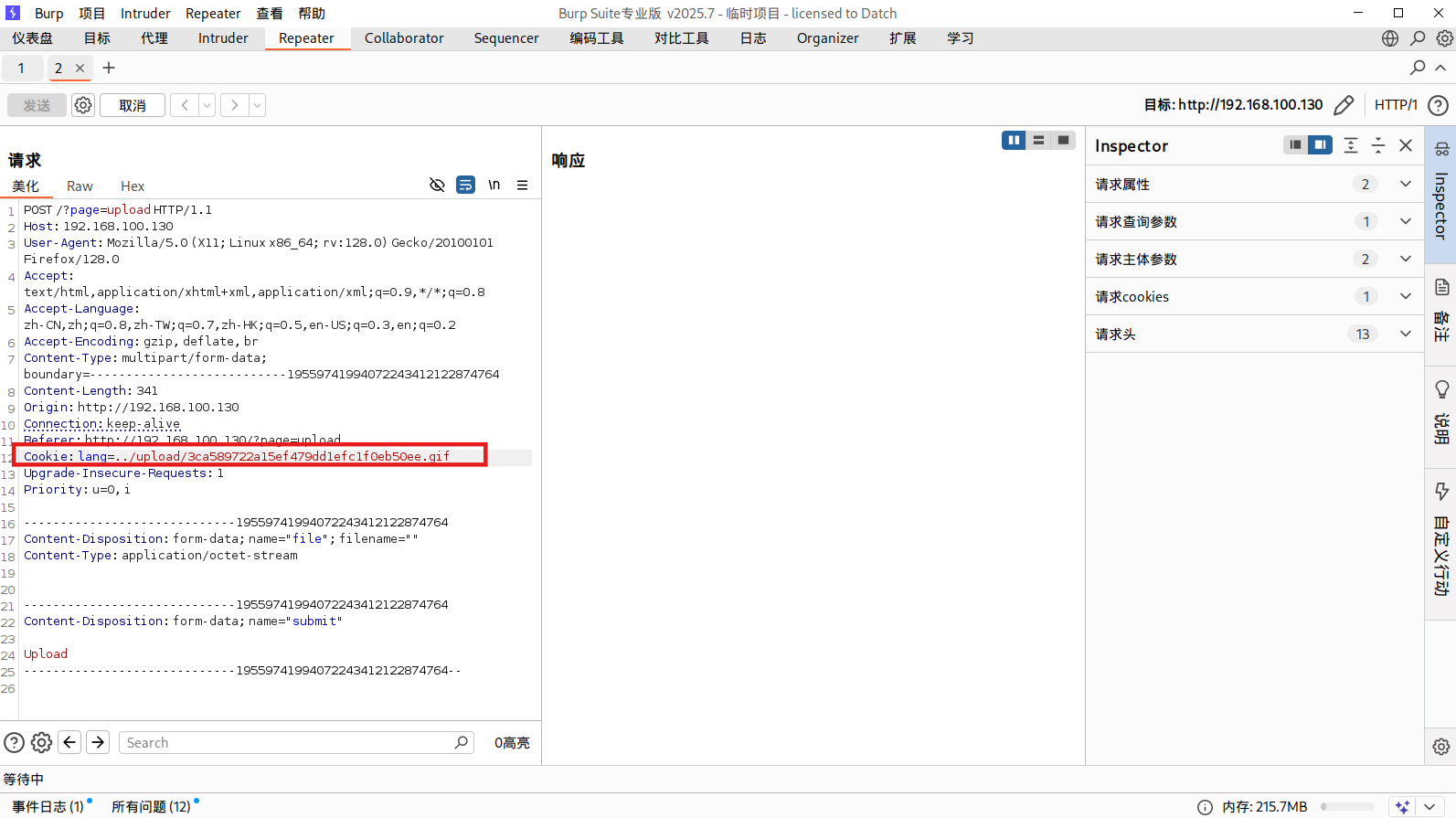The height and width of the screenshot is (818, 1456).
Task: Expand status bar chevron dropdown
Action: tap(1429, 807)
